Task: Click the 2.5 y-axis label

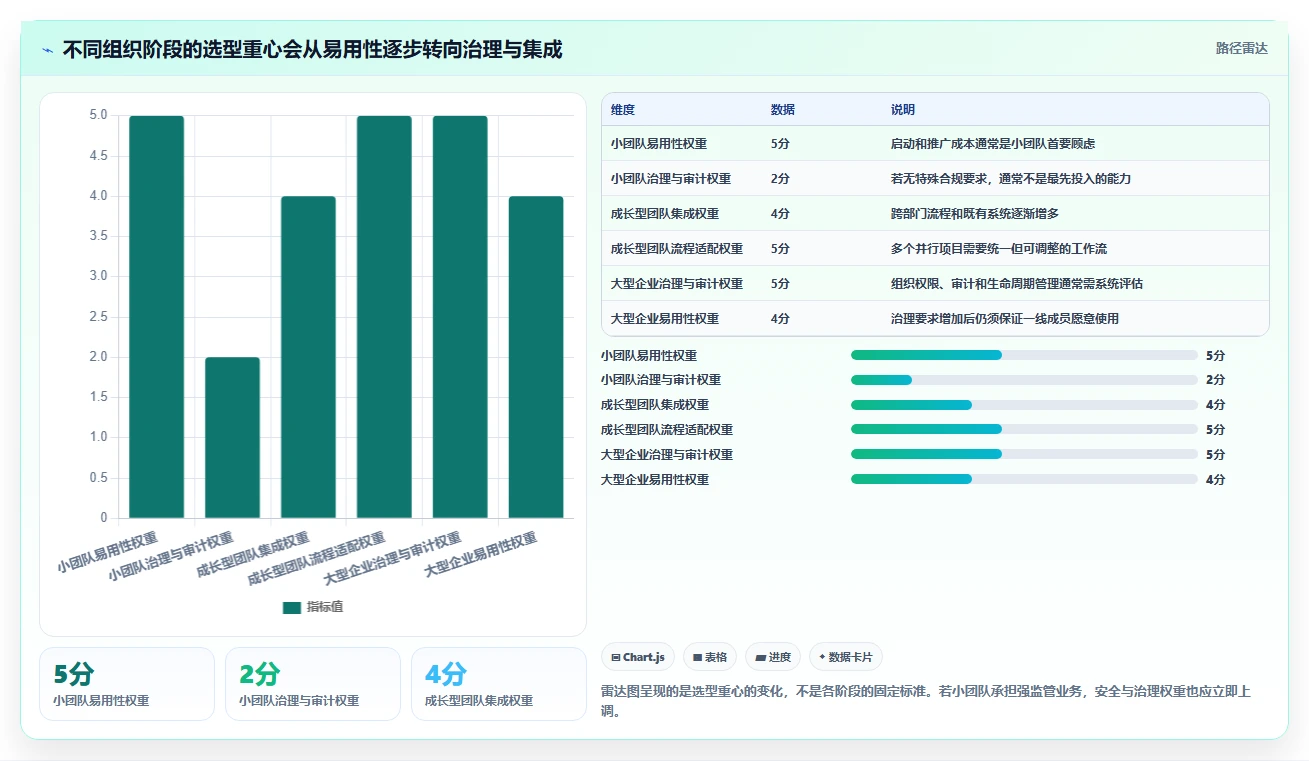Action: coord(98,316)
